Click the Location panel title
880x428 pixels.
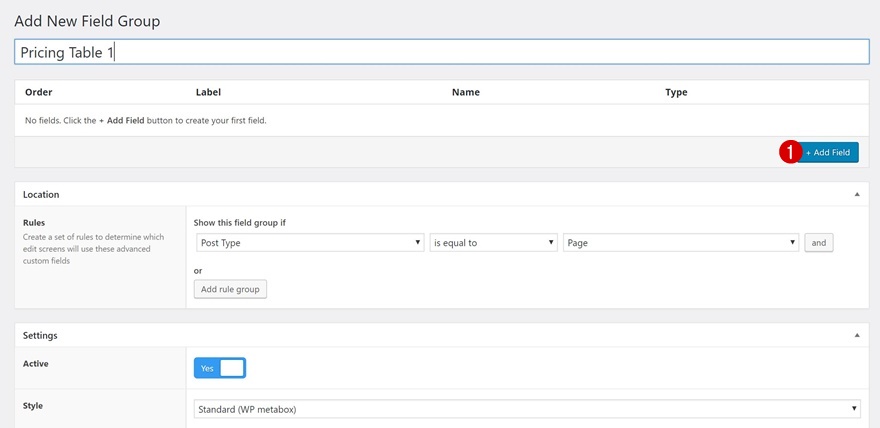coord(41,194)
